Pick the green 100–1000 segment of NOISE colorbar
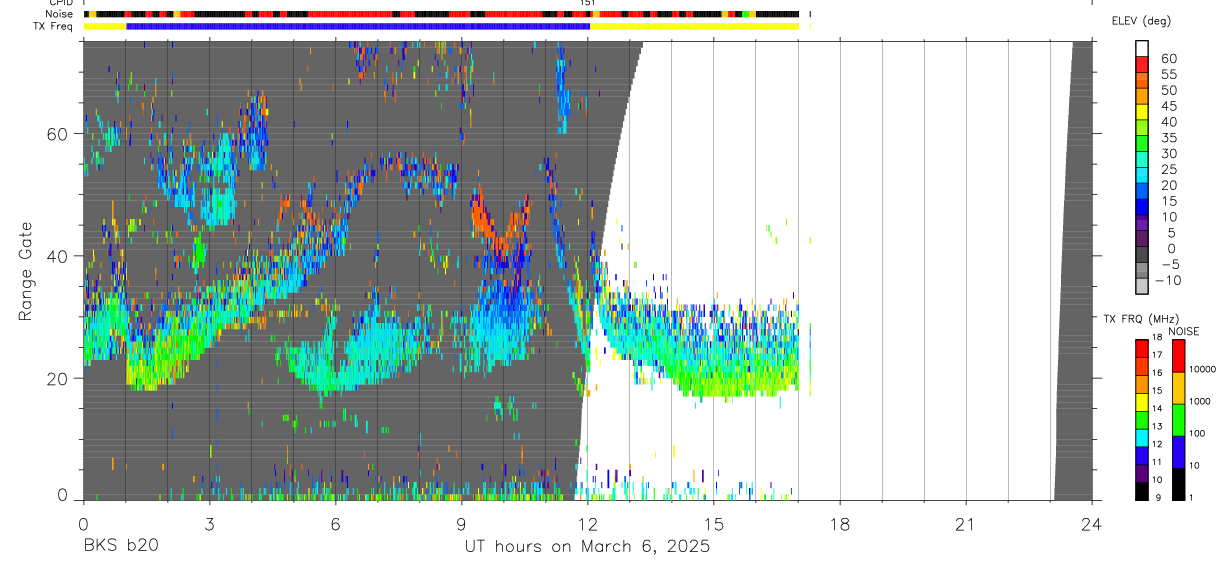This screenshot has height=567, width=1228. (1179, 420)
